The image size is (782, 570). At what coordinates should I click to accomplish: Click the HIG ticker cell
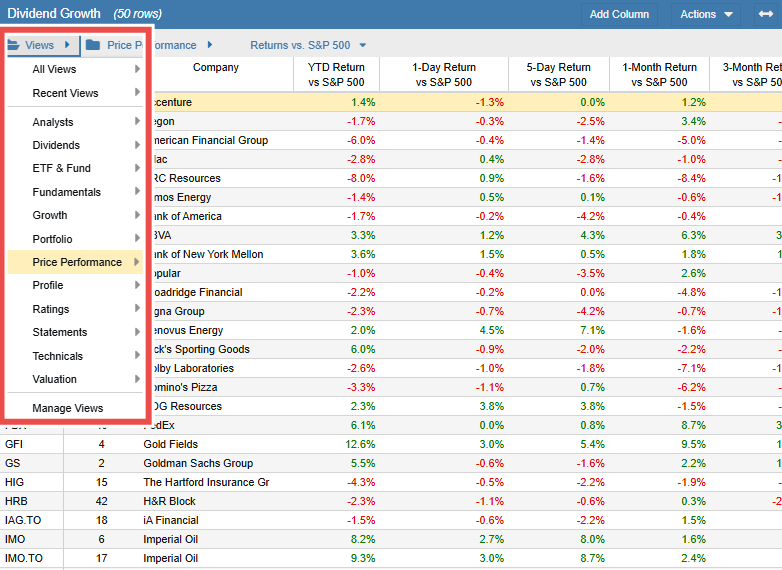point(14,482)
